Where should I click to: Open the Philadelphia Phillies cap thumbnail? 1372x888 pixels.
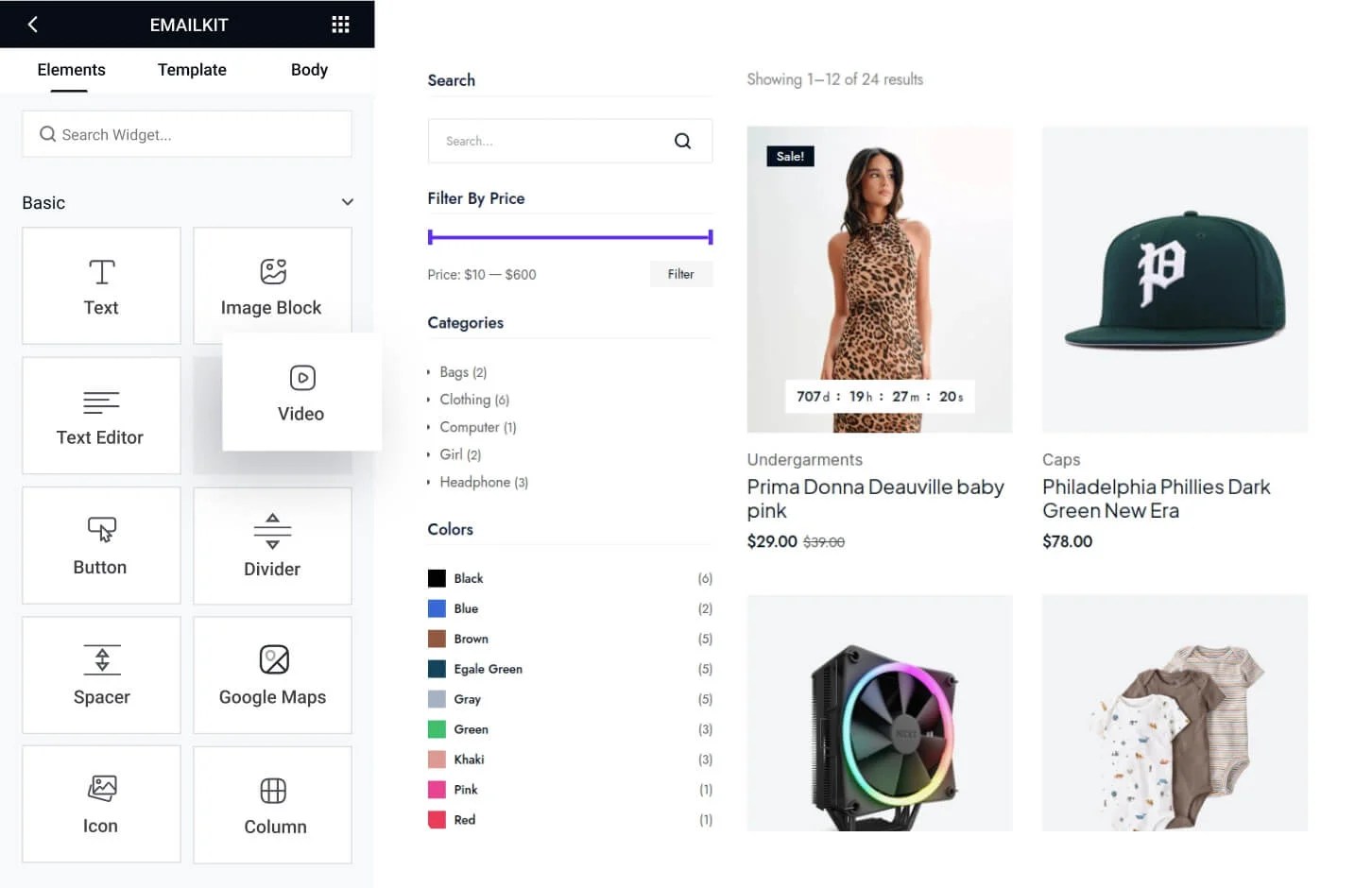click(1175, 280)
